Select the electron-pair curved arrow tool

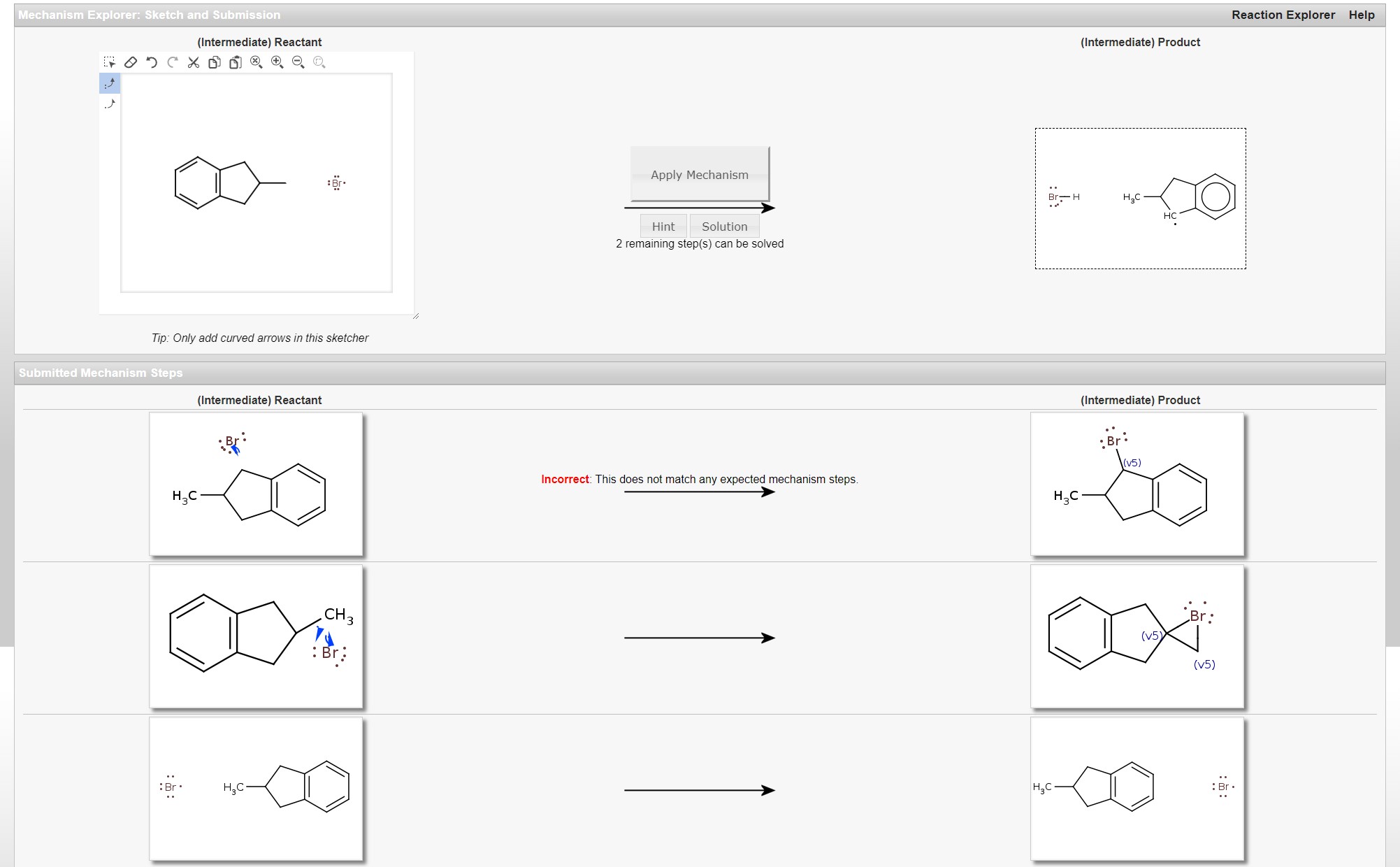(x=110, y=84)
